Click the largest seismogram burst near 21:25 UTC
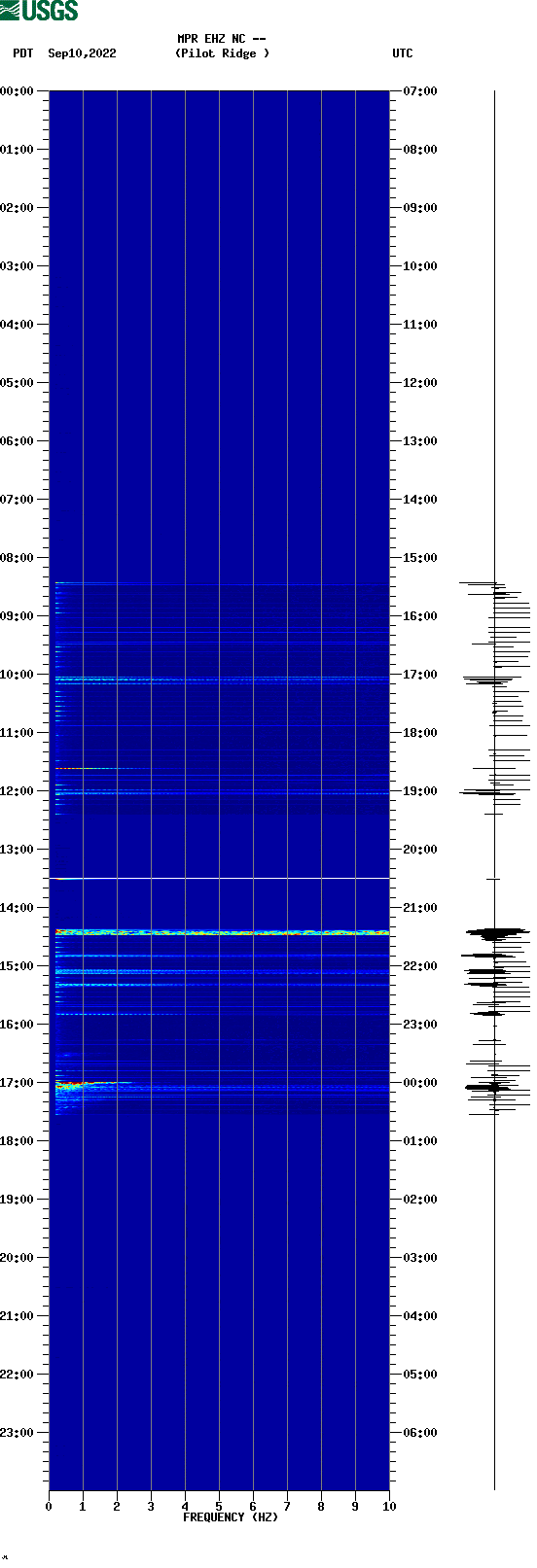The image size is (537, 1568). click(496, 933)
